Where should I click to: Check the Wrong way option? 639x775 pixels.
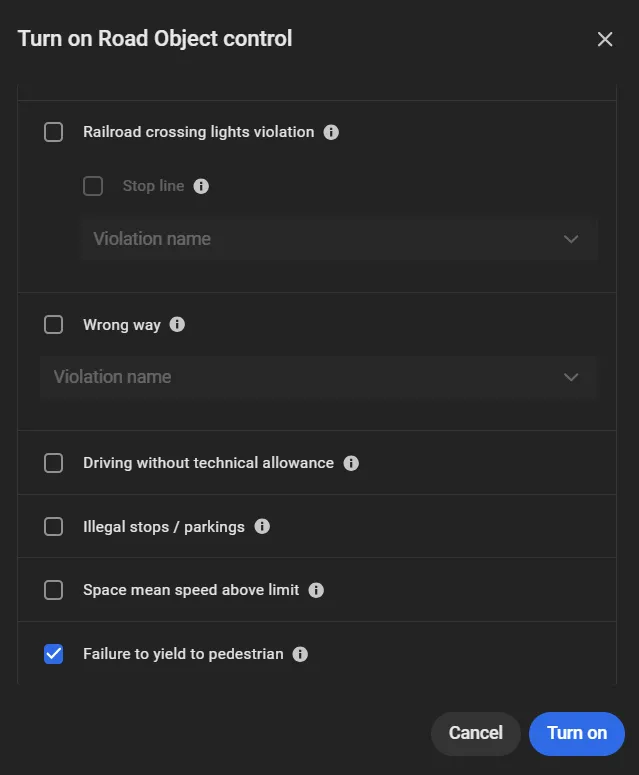click(53, 325)
